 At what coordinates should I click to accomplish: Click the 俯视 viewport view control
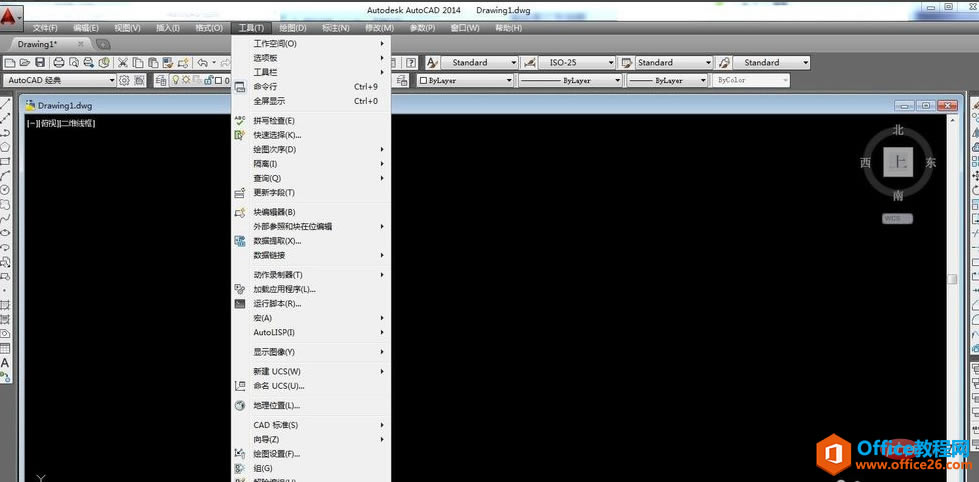pyautogui.click(x=49, y=124)
